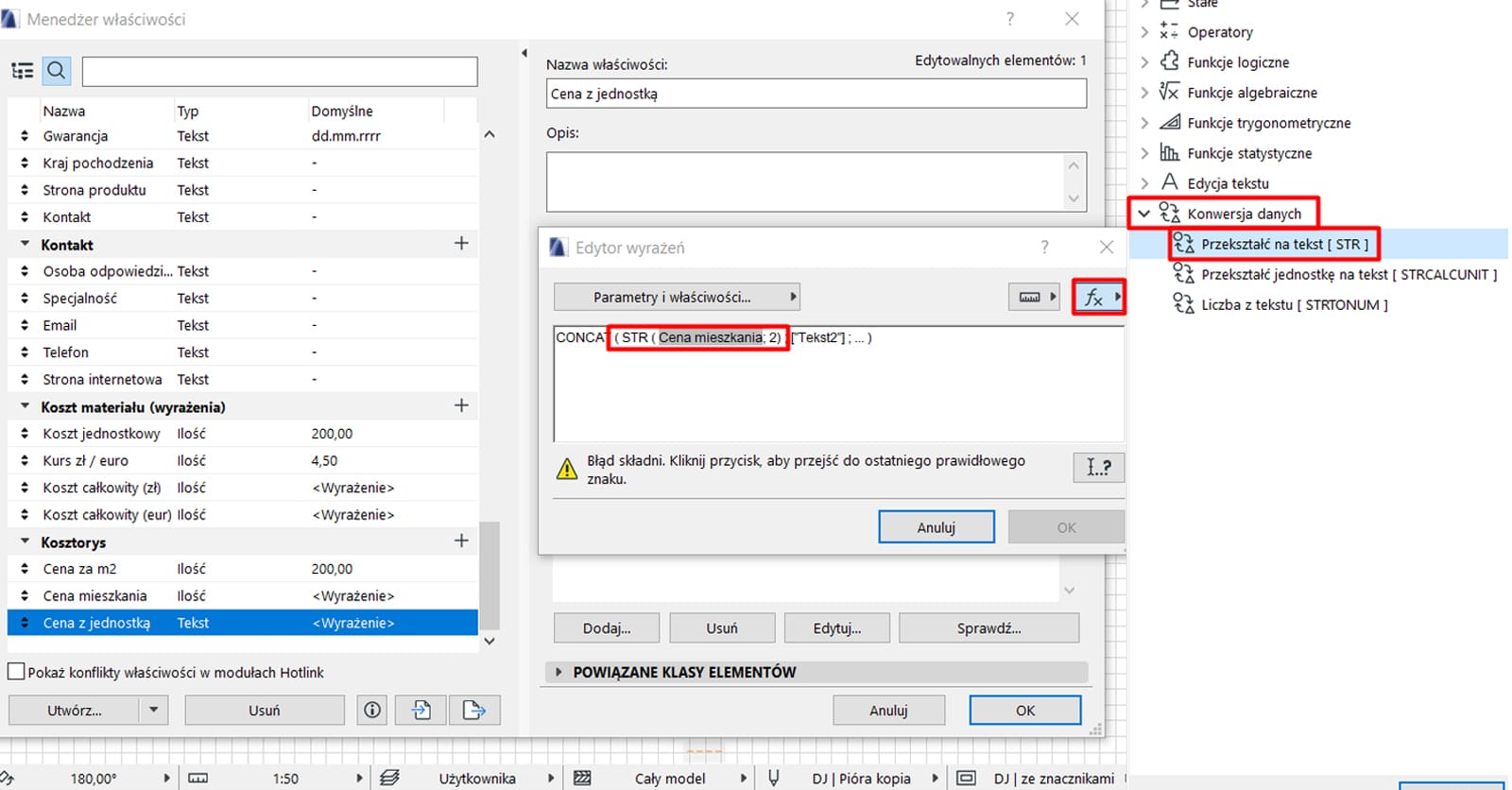Open the Cały model filter in status bar
The height and width of the screenshot is (790, 1512).
tap(670, 779)
